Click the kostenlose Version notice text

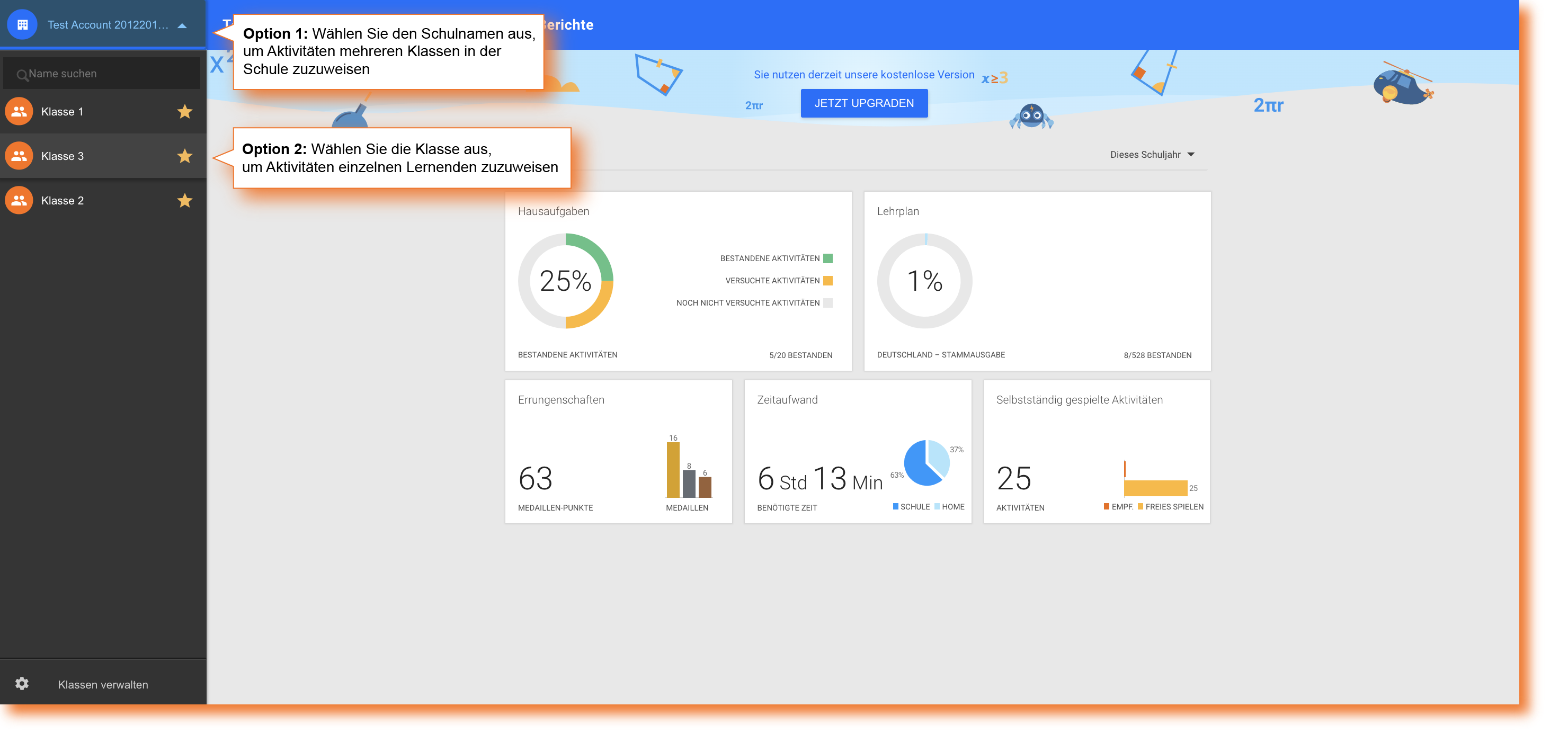coord(864,74)
